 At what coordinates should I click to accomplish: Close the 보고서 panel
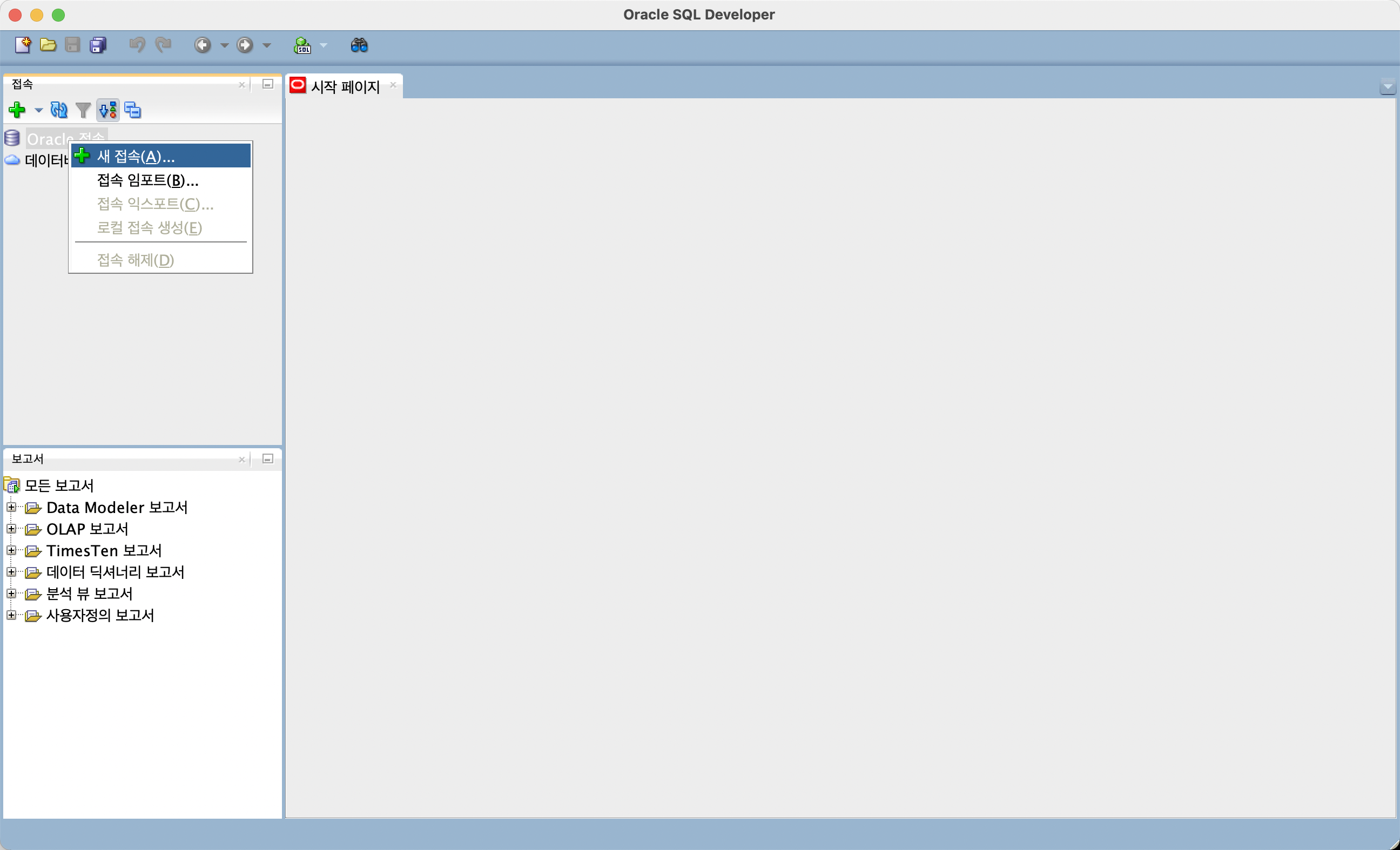tap(242, 460)
